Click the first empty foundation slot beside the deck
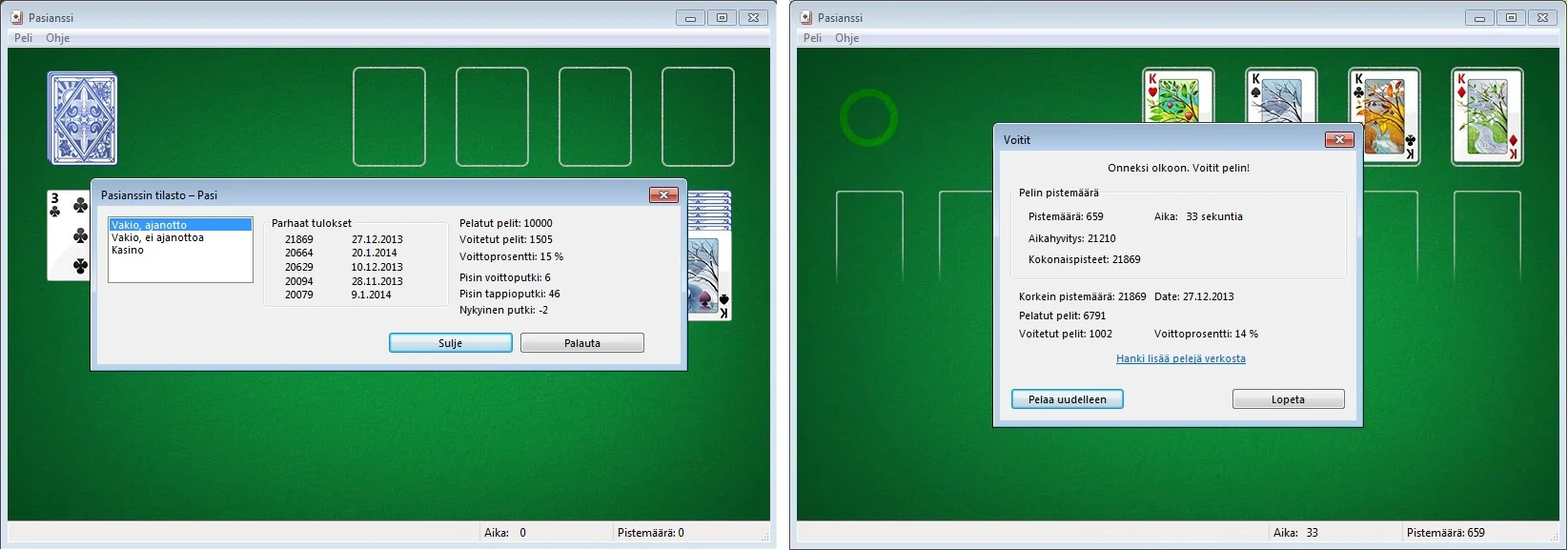This screenshot has height=550, width=1568. 389,117
